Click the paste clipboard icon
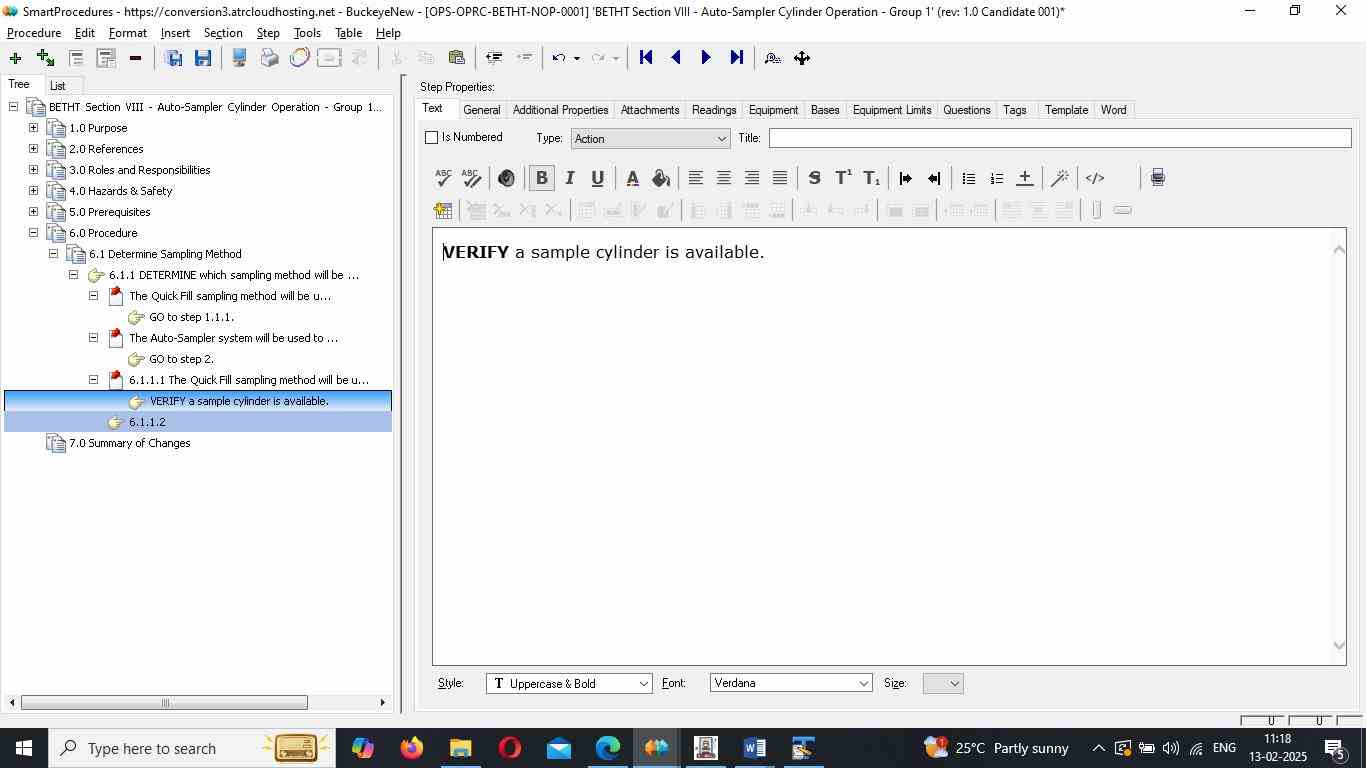1366x768 pixels. click(457, 58)
